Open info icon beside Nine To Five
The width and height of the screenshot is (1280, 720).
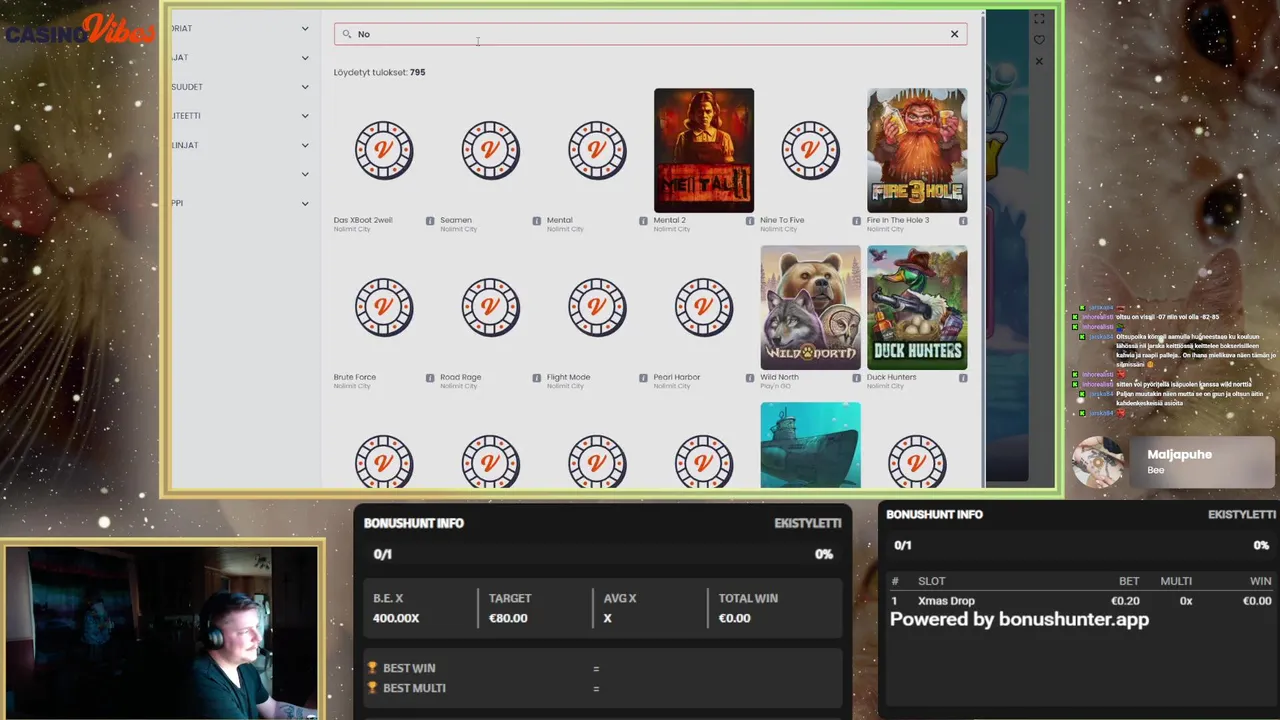point(857,221)
